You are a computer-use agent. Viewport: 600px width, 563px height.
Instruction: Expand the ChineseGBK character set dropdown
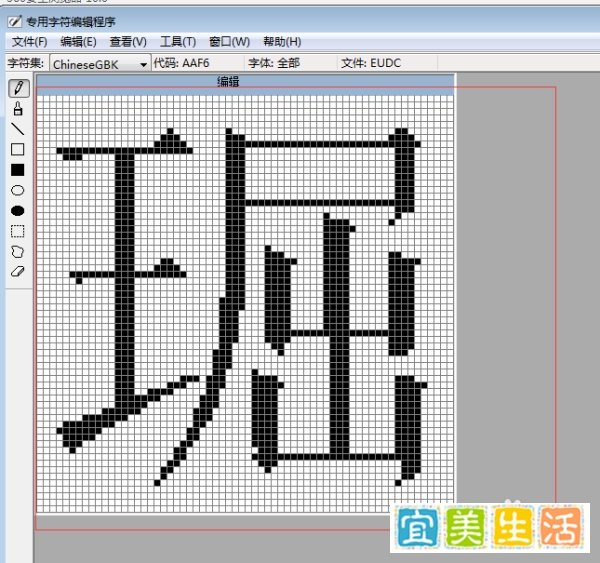[x=143, y=65]
